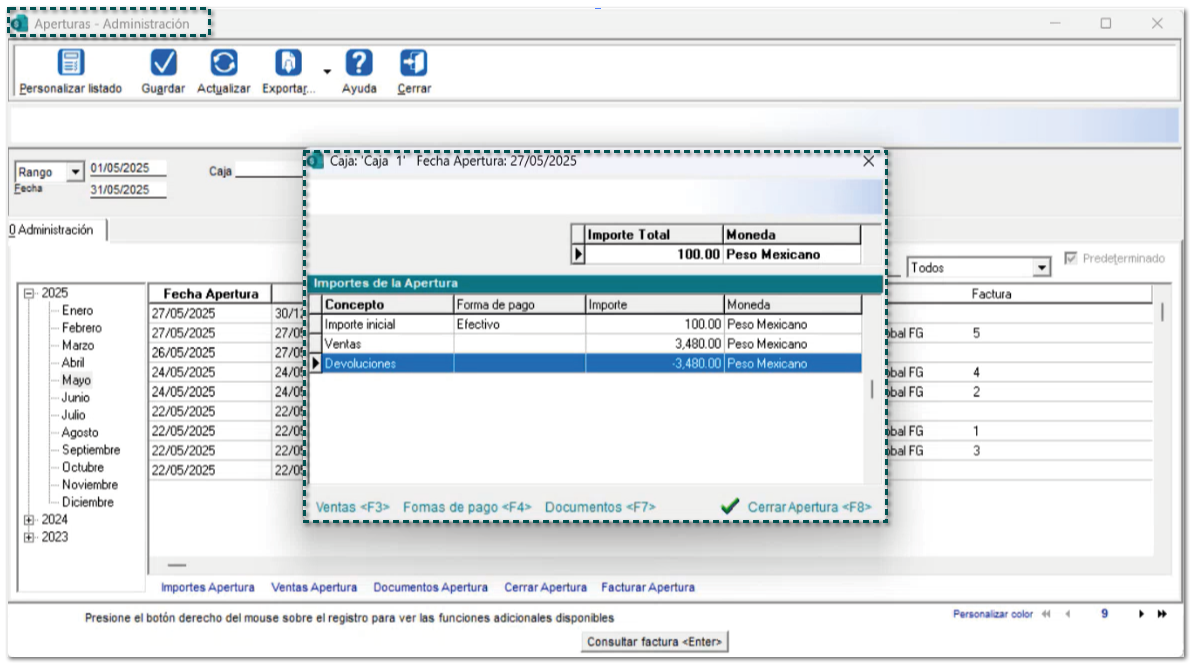Expand the 2024 tree node
Viewport: 1193px width, 666px height.
(29, 520)
